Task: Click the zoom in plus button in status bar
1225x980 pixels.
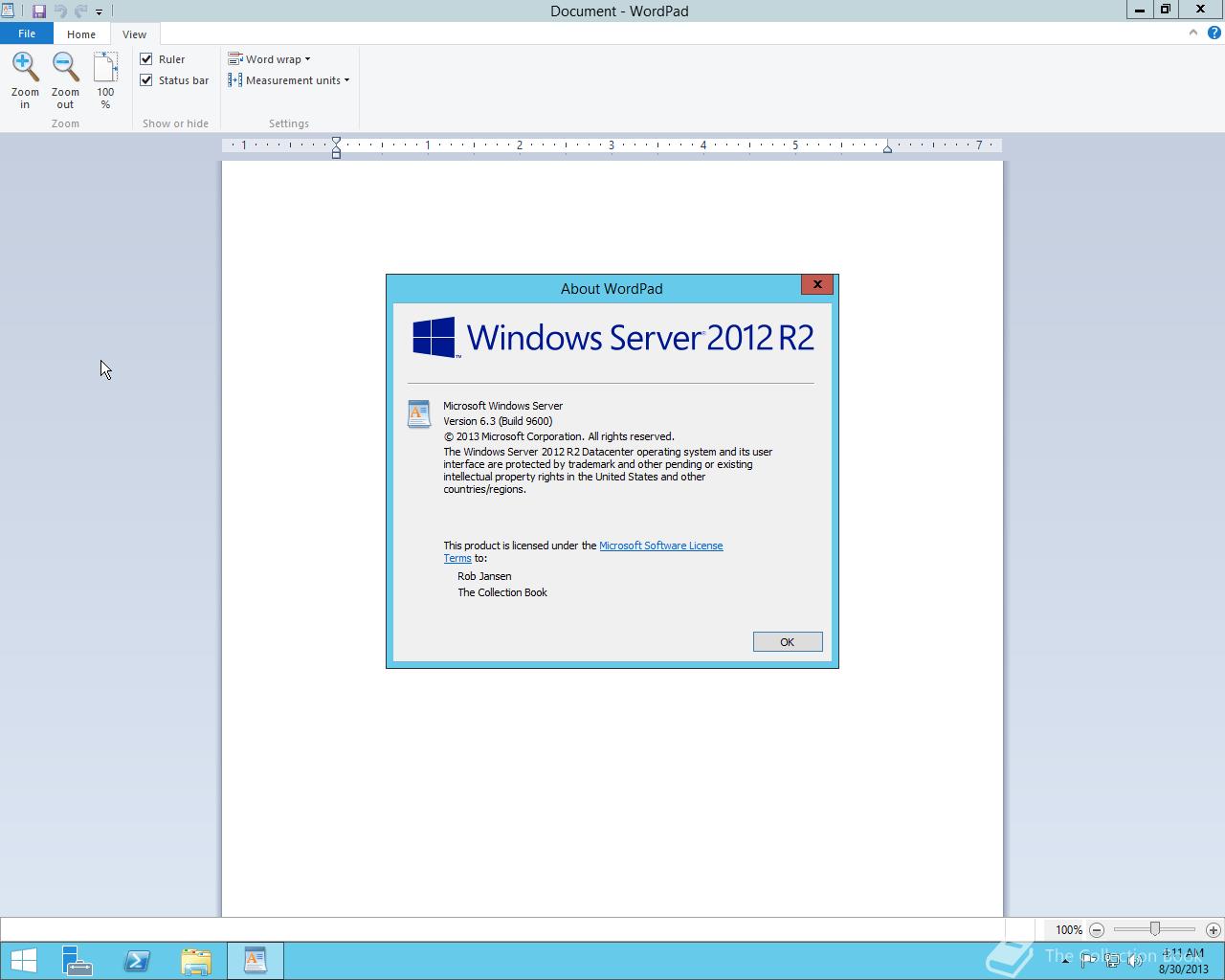Action: coord(1213,929)
